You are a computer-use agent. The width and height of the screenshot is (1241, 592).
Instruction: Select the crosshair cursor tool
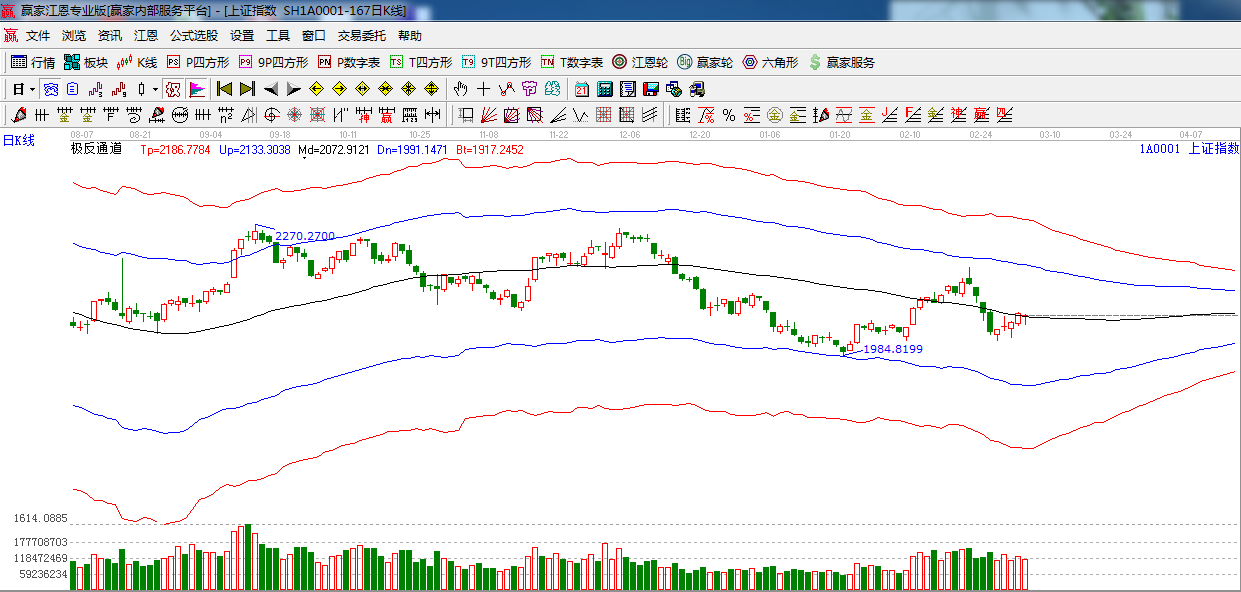[483, 89]
